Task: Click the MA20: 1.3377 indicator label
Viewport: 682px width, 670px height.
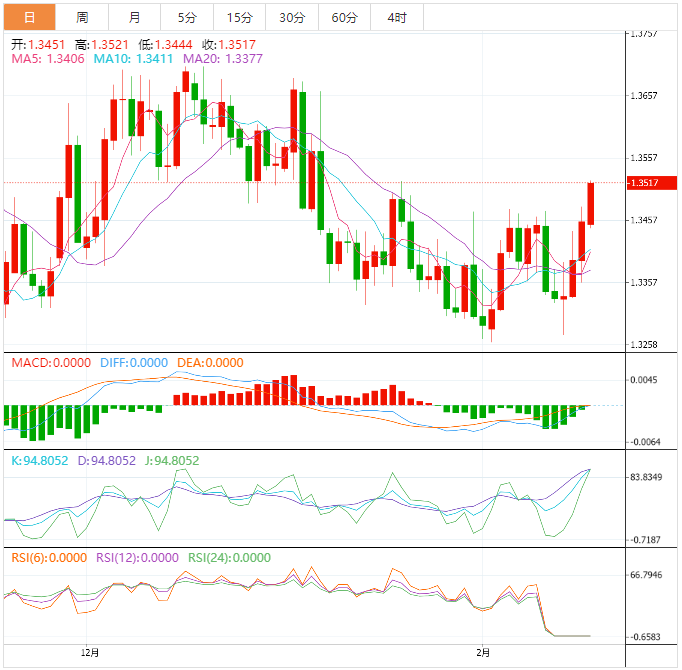Action: (x=223, y=58)
